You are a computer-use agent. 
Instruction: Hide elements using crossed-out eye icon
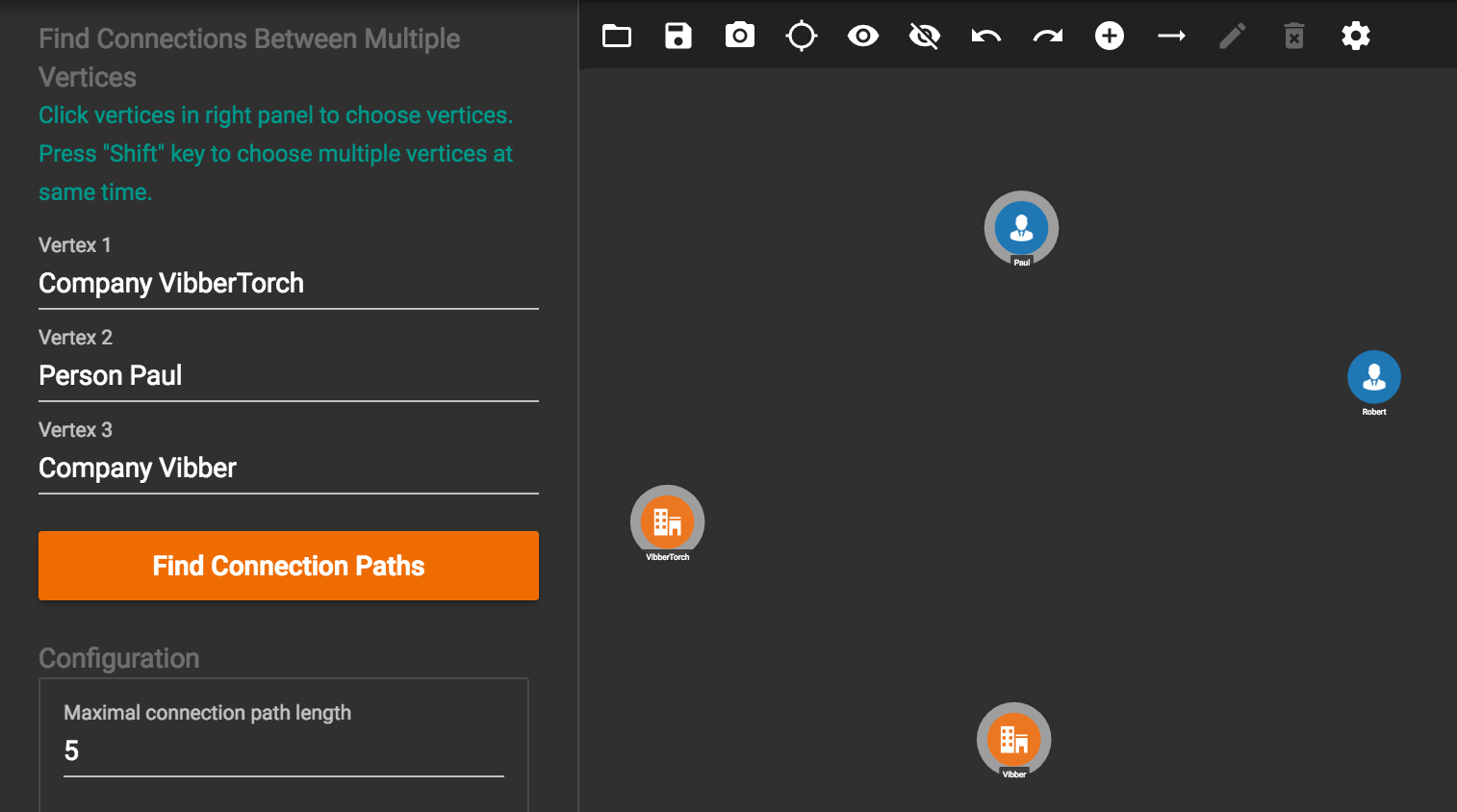click(925, 37)
